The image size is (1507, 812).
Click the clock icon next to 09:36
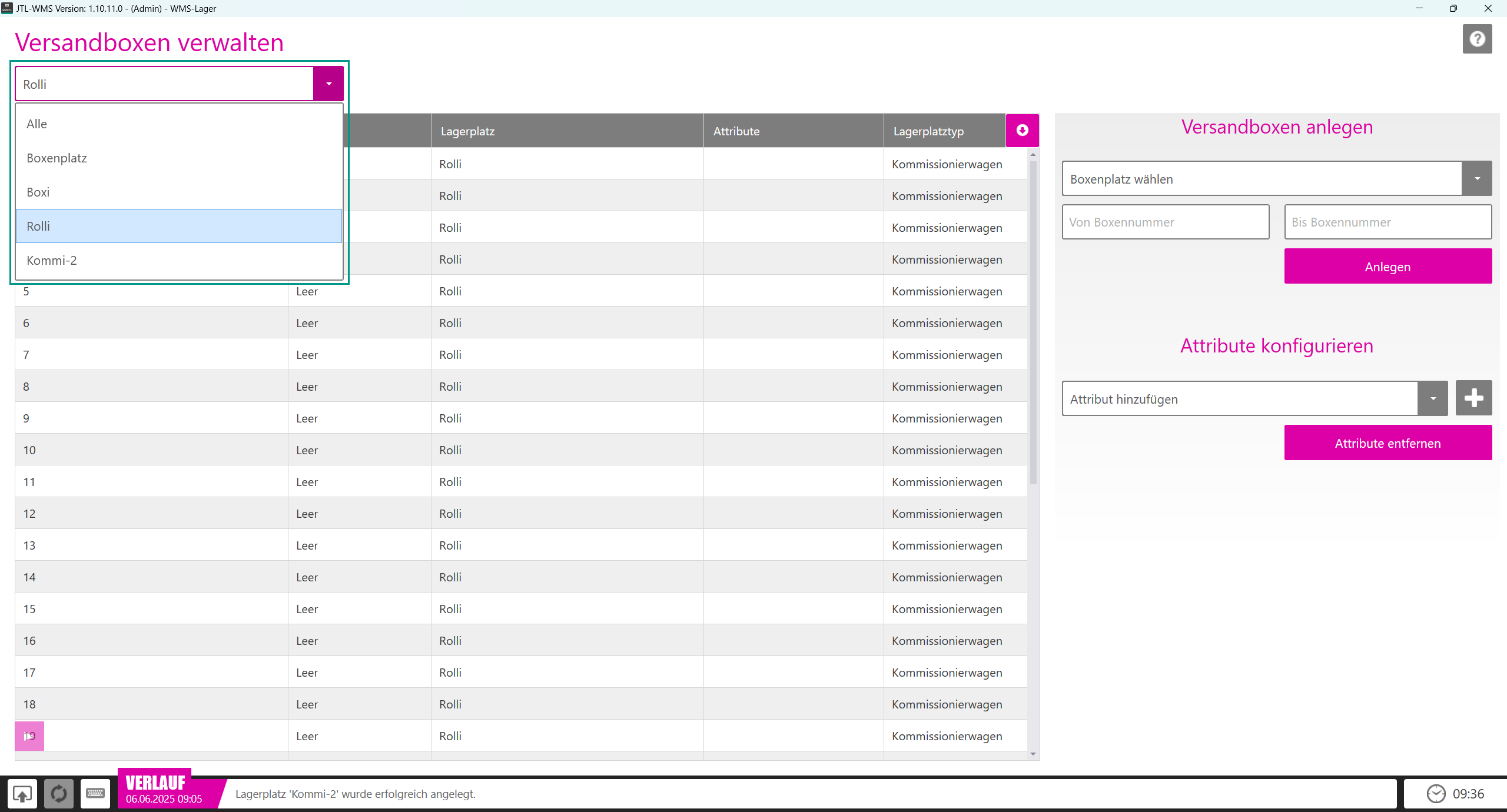(x=1436, y=794)
